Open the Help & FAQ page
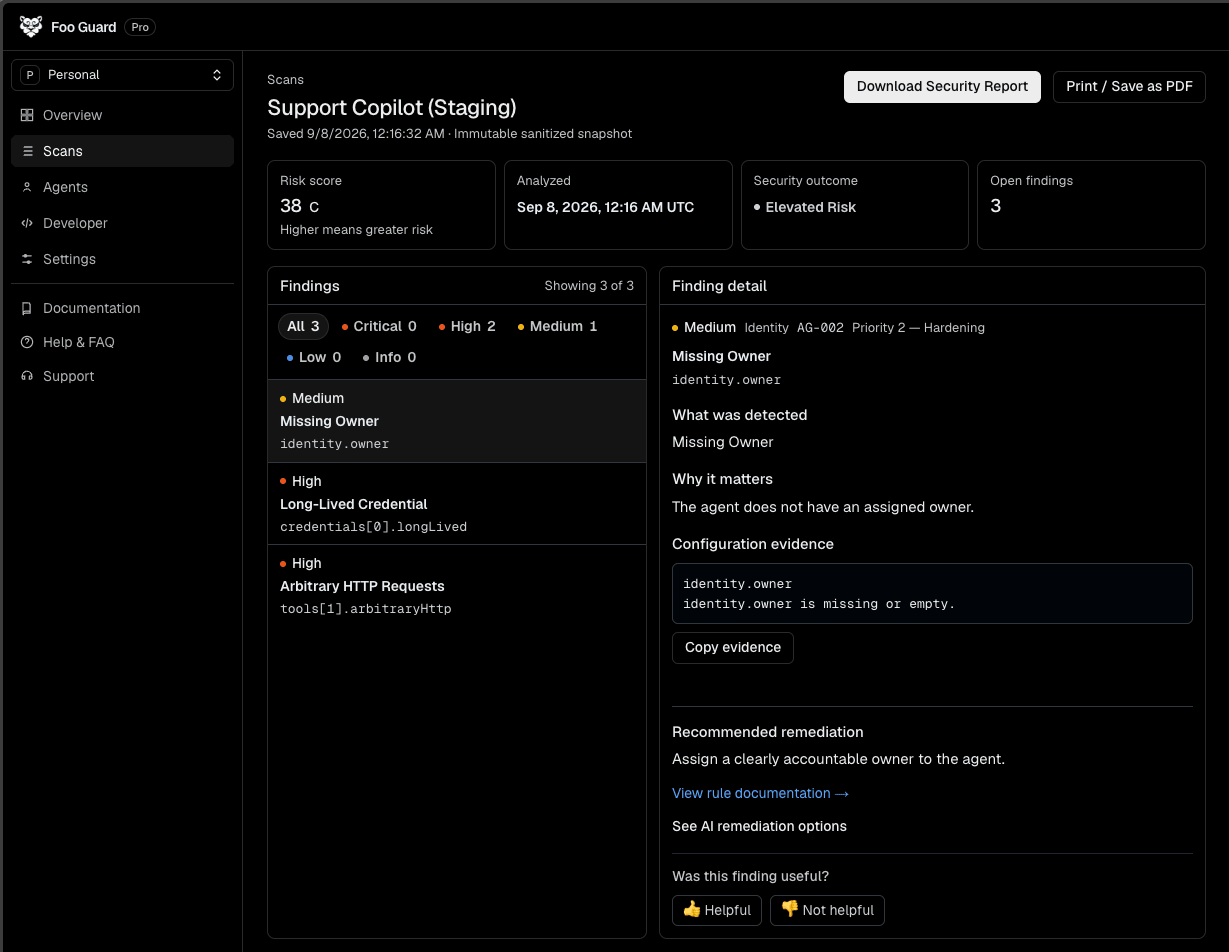 click(x=122, y=342)
